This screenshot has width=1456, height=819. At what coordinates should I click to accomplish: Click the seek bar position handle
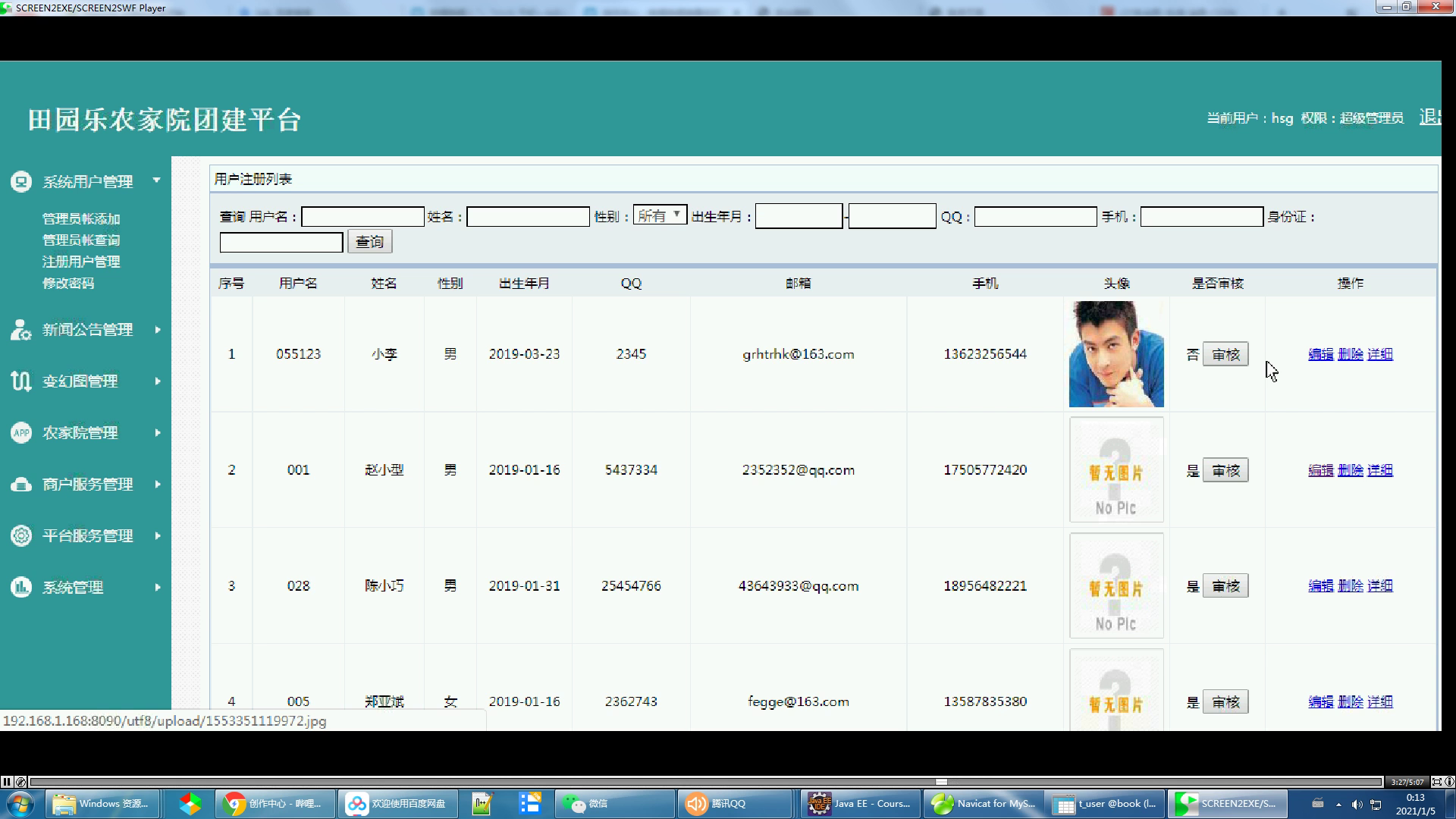pos(941,782)
